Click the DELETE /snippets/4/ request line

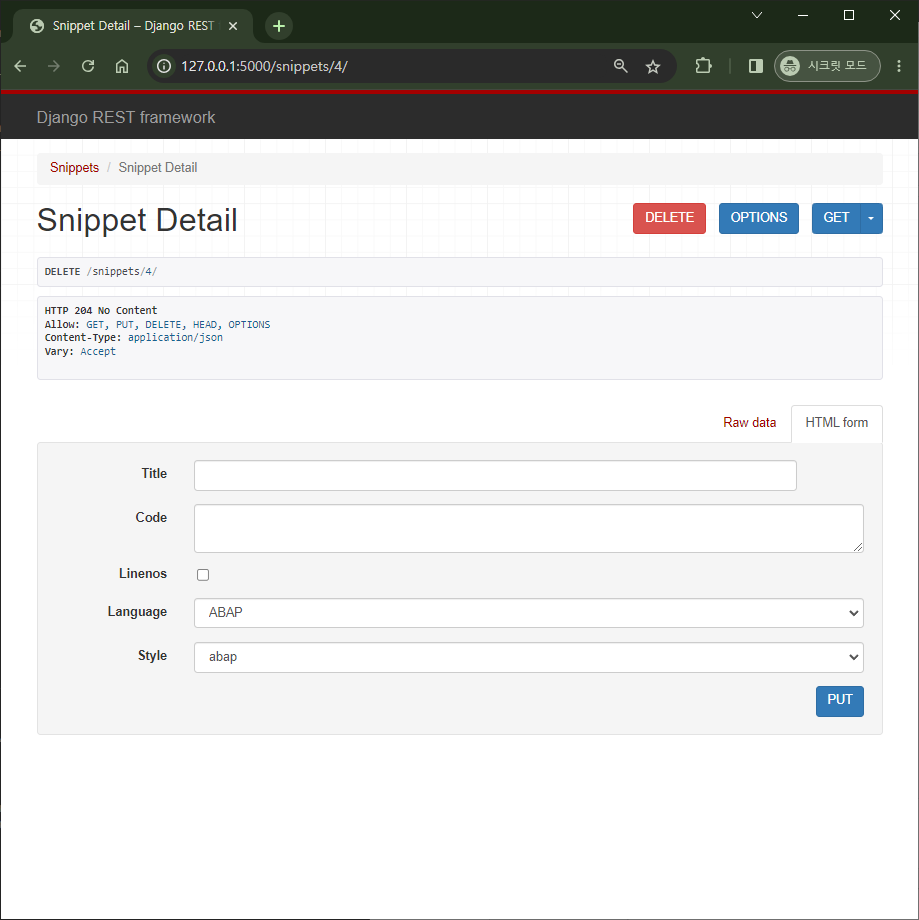click(101, 272)
